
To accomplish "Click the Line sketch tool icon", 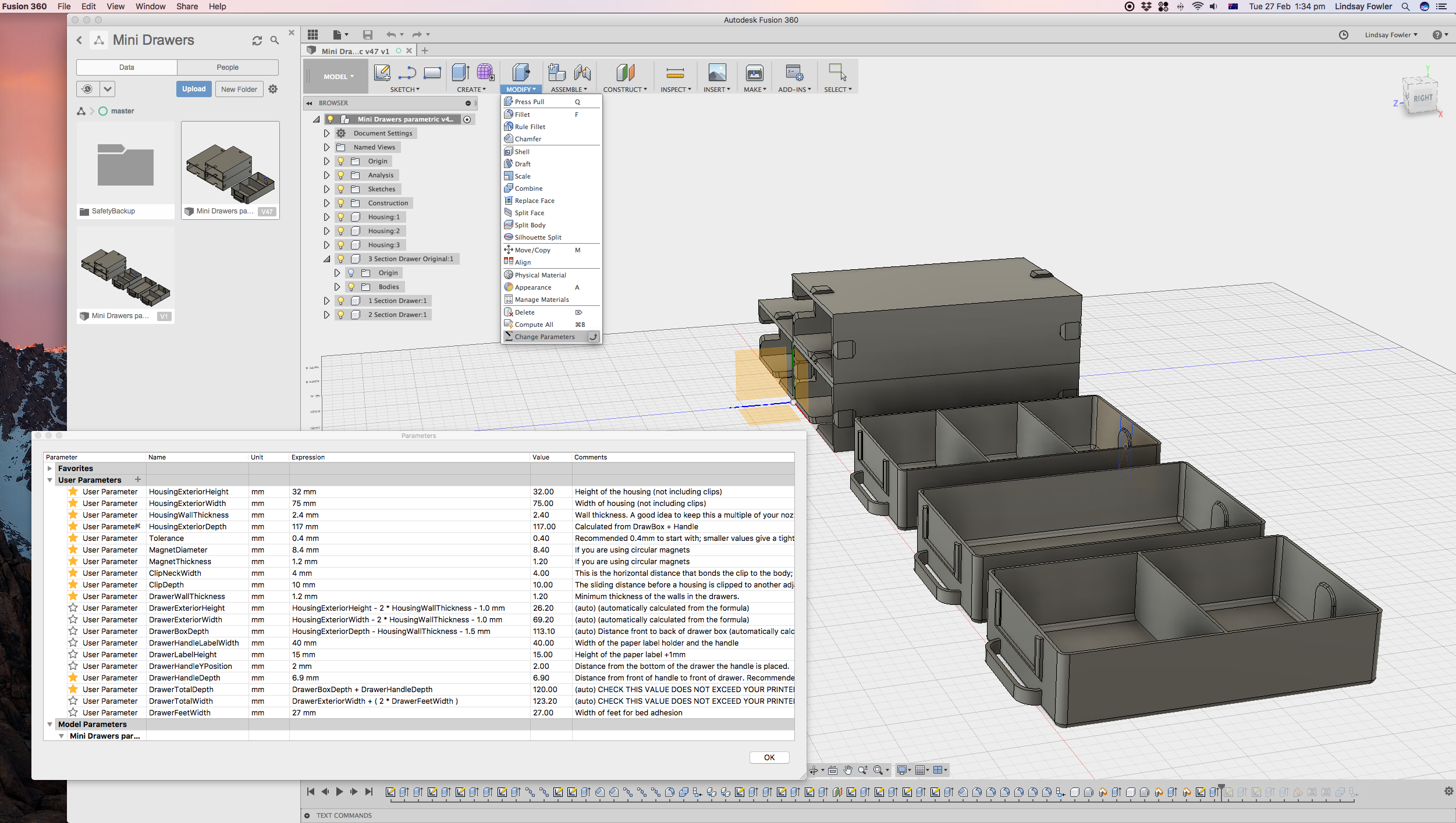I will click(407, 73).
